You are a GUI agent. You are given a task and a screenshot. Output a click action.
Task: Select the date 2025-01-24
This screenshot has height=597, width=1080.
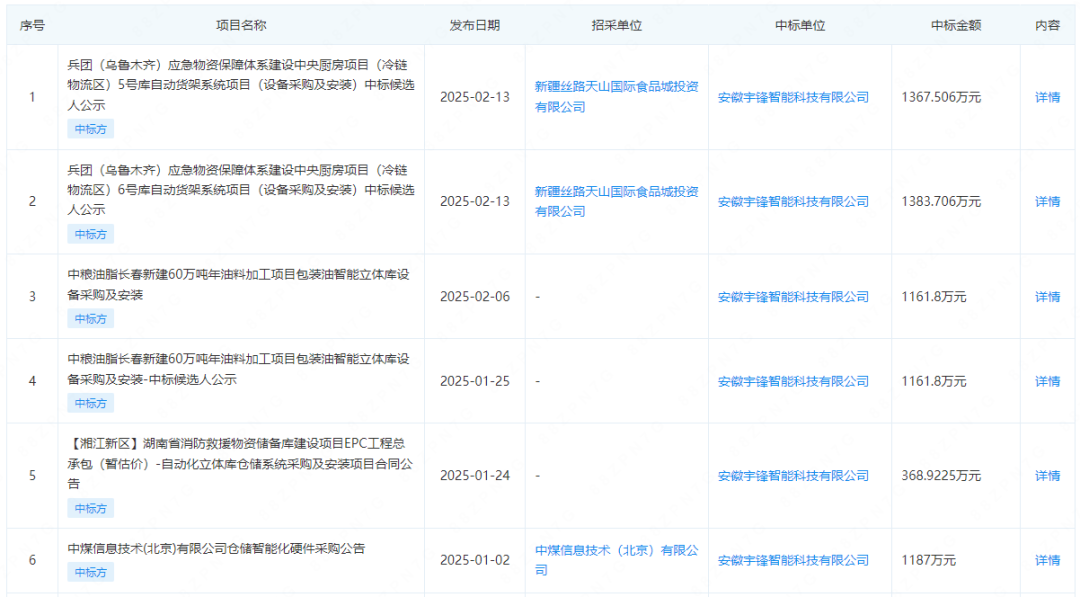click(x=475, y=476)
